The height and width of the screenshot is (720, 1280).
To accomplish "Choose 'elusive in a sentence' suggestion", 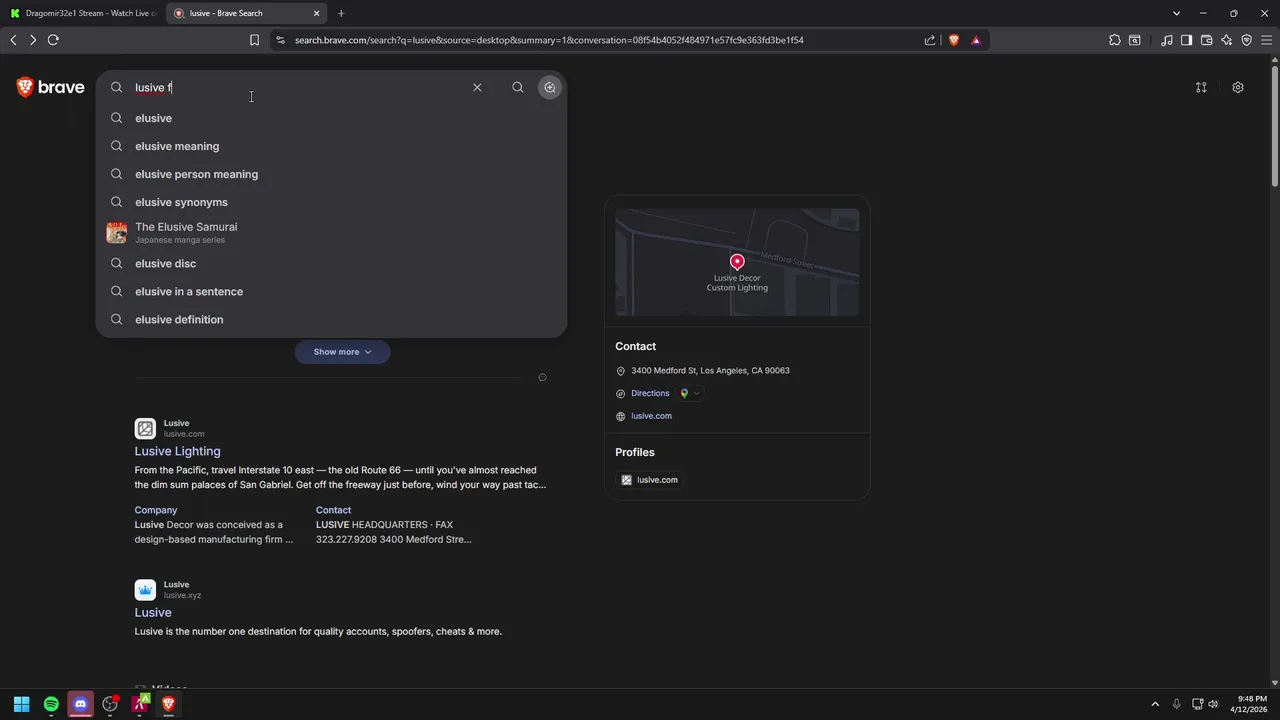I will [x=331, y=291].
